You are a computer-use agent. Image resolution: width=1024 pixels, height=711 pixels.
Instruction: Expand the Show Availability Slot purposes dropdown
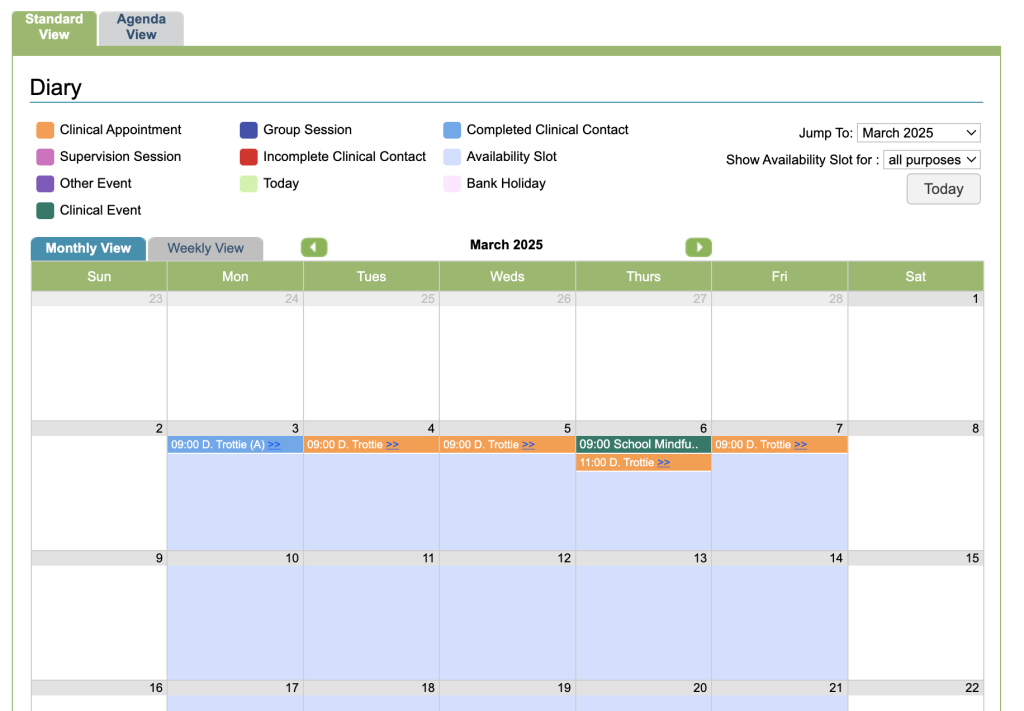click(x=931, y=160)
